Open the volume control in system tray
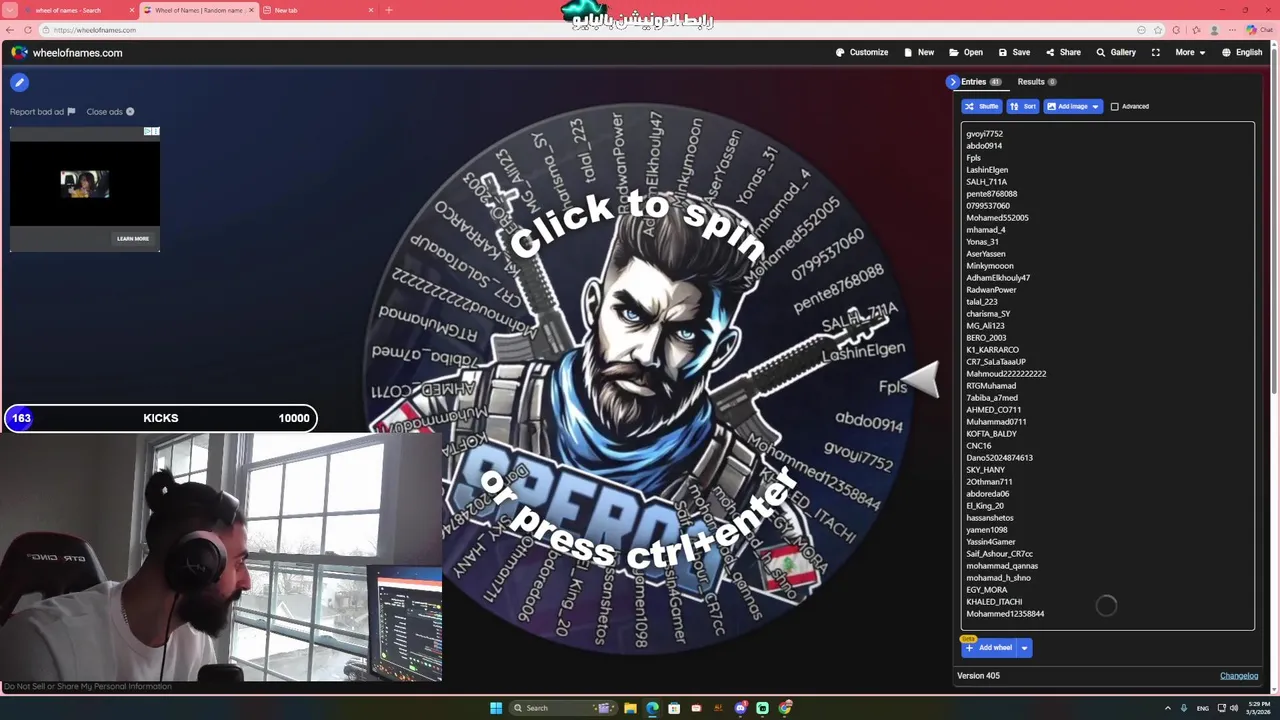Screen dimensions: 1280x720 coord(1233,708)
